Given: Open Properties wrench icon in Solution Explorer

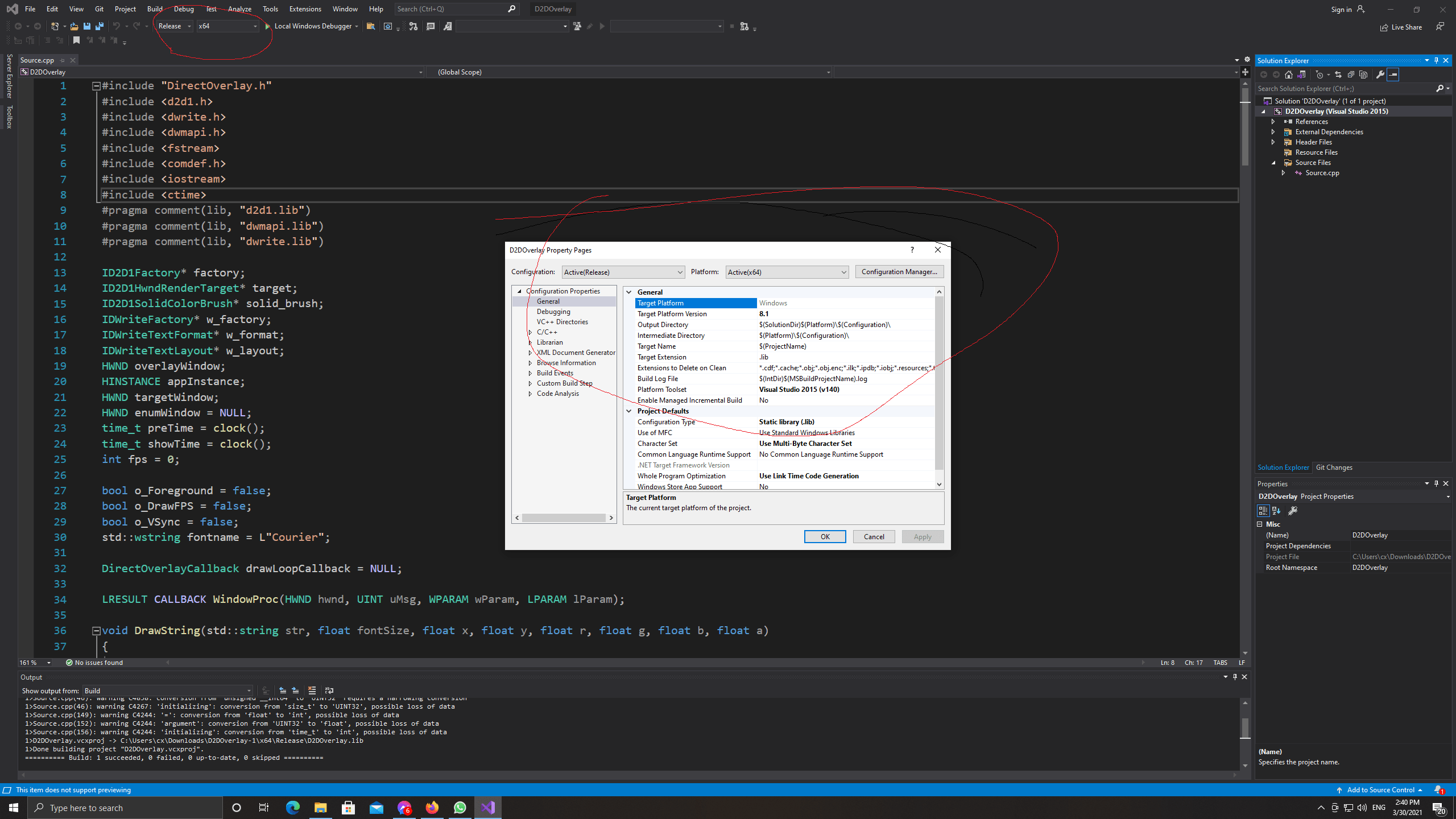Looking at the screenshot, I should [1380, 75].
